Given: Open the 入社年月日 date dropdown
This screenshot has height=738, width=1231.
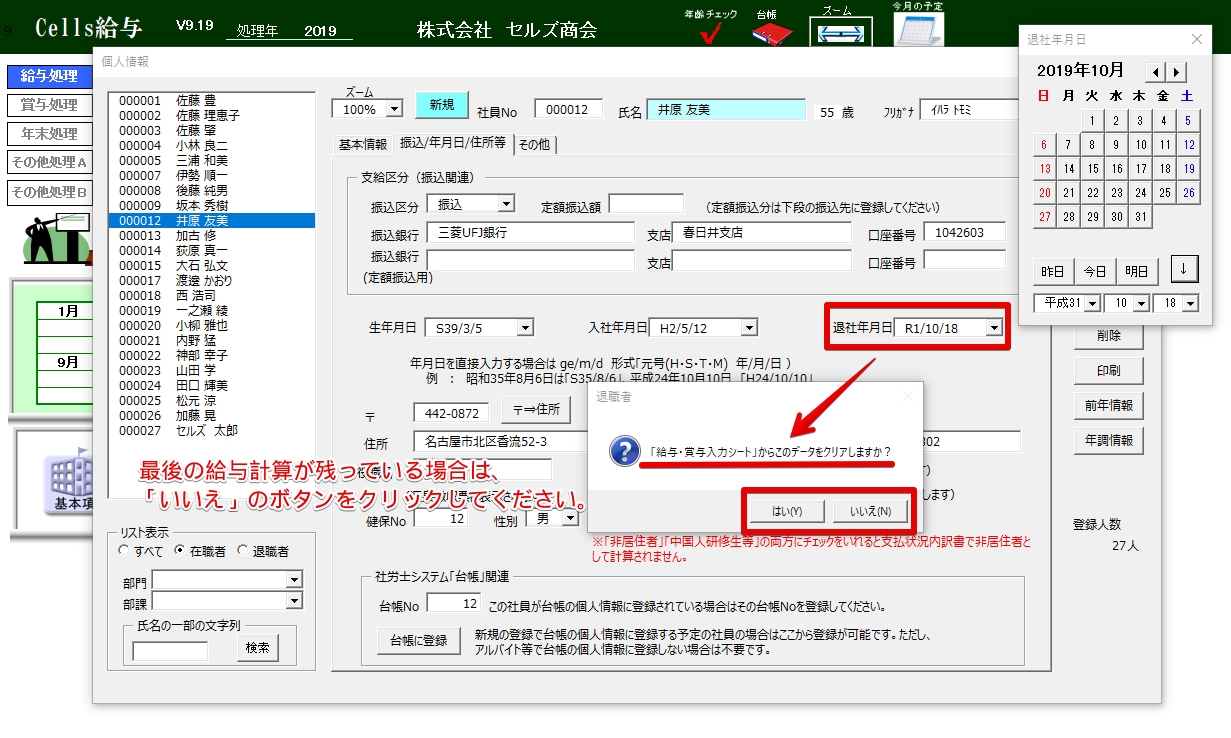Looking at the screenshot, I should pos(749,327).
